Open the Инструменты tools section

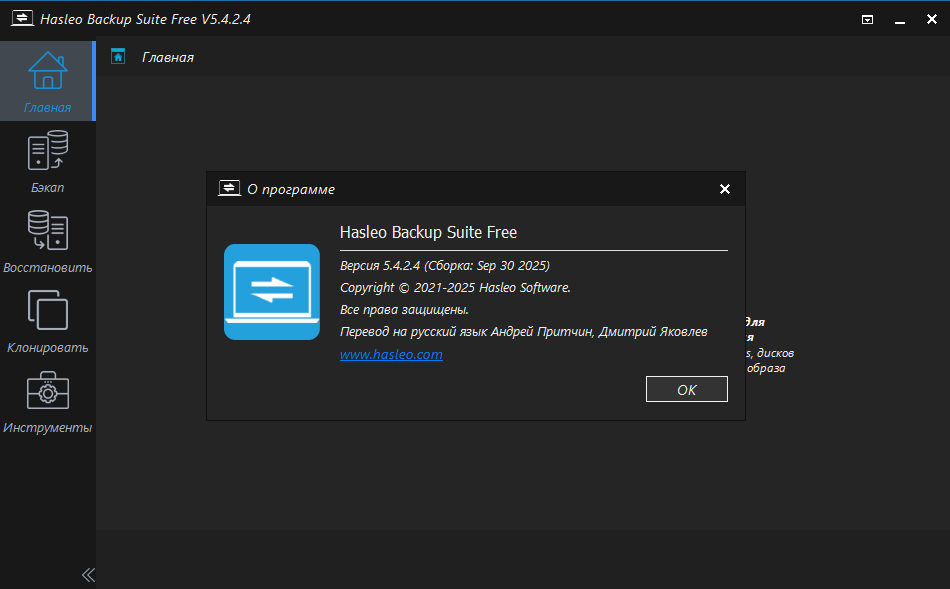[x=47, y=400]
